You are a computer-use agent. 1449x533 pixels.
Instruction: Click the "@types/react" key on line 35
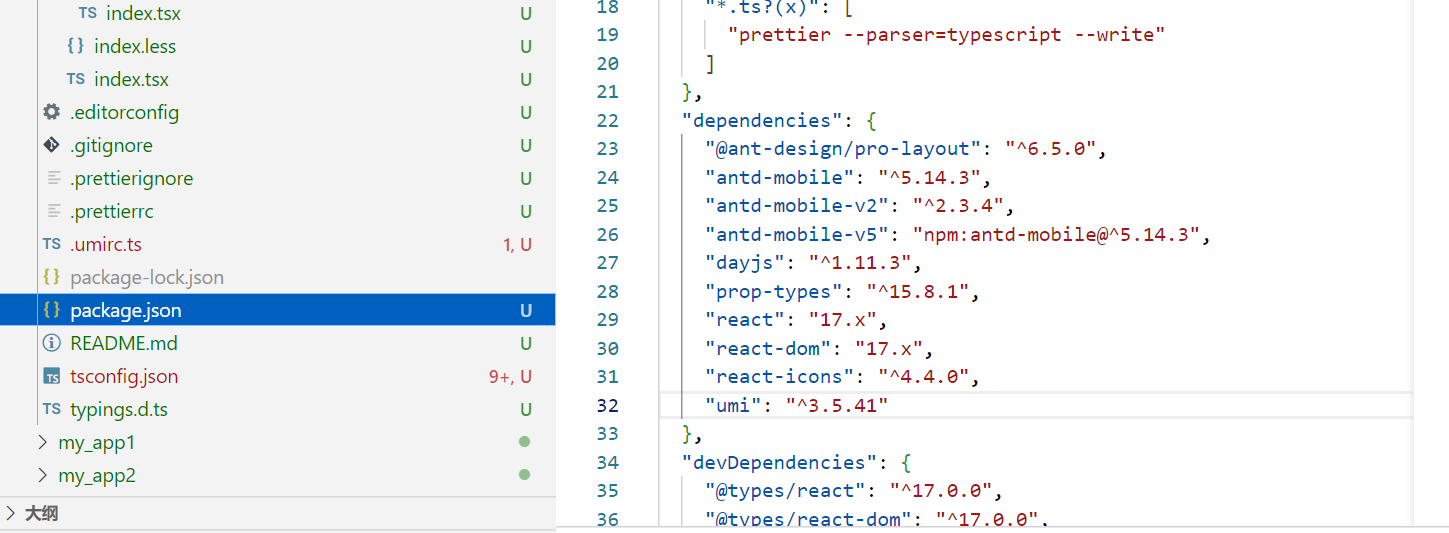click(x=786, y=490)
